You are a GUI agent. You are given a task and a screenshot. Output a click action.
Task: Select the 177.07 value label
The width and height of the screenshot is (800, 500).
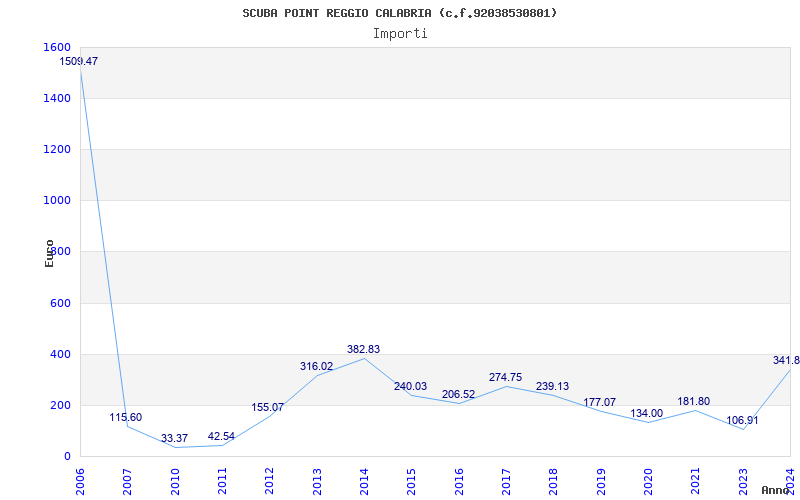pos(599,403)
